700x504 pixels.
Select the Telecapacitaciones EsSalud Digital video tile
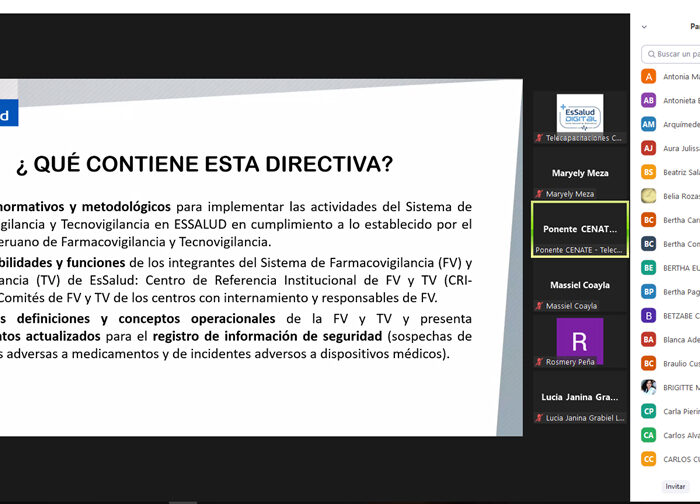[580, 117]
